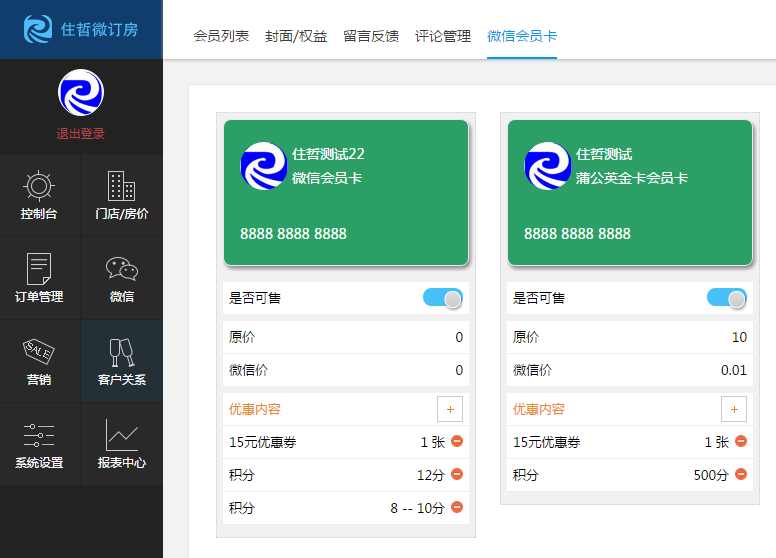Click the 住哲测试22 green member card

pyautogui.click(x=346, y=193)
